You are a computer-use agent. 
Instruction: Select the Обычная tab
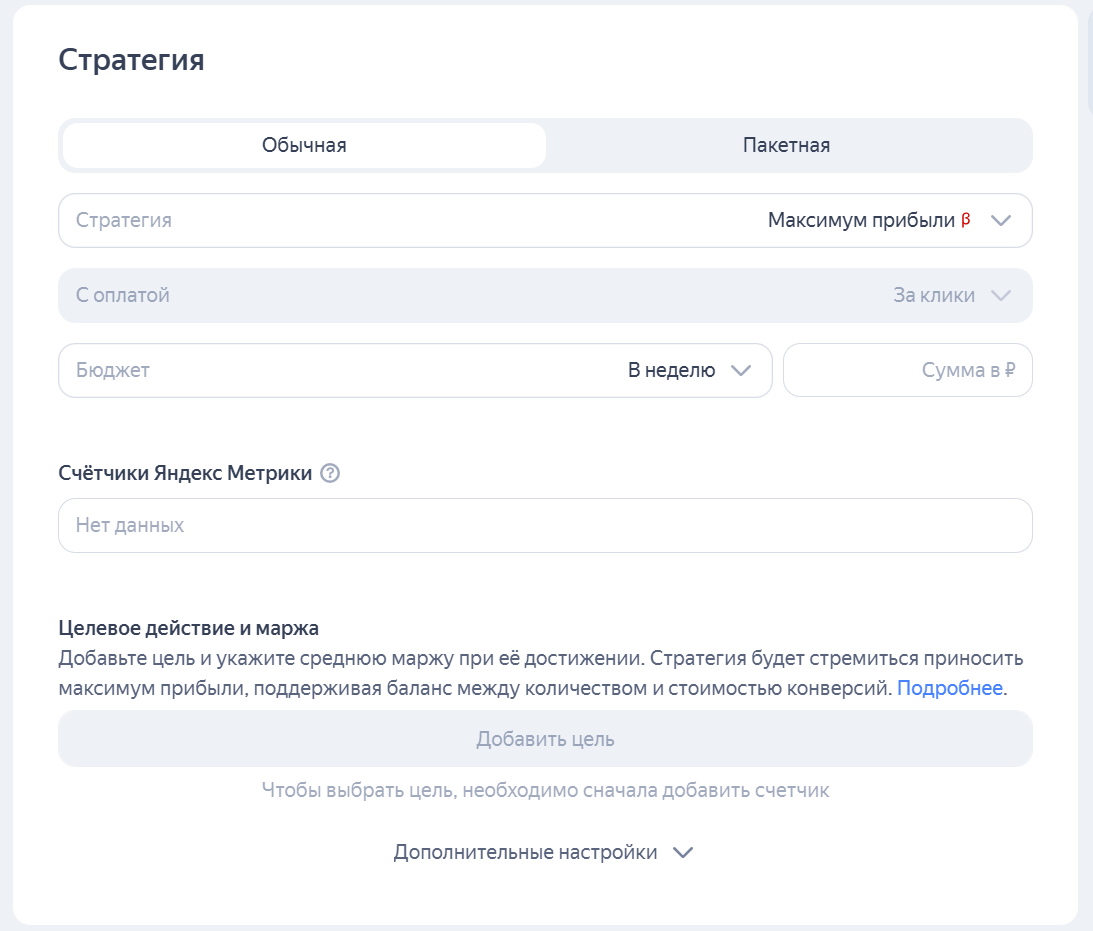pos(303,145)
